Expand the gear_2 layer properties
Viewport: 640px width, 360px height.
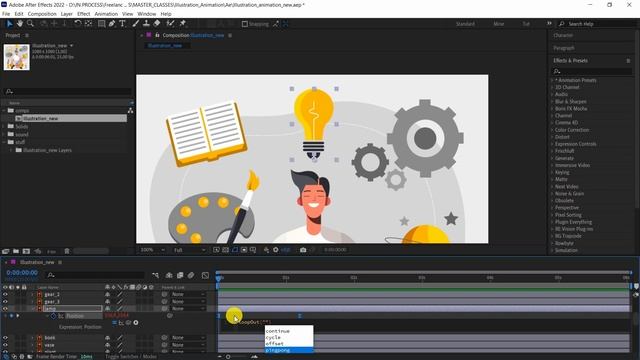click(x=33, y=294)
